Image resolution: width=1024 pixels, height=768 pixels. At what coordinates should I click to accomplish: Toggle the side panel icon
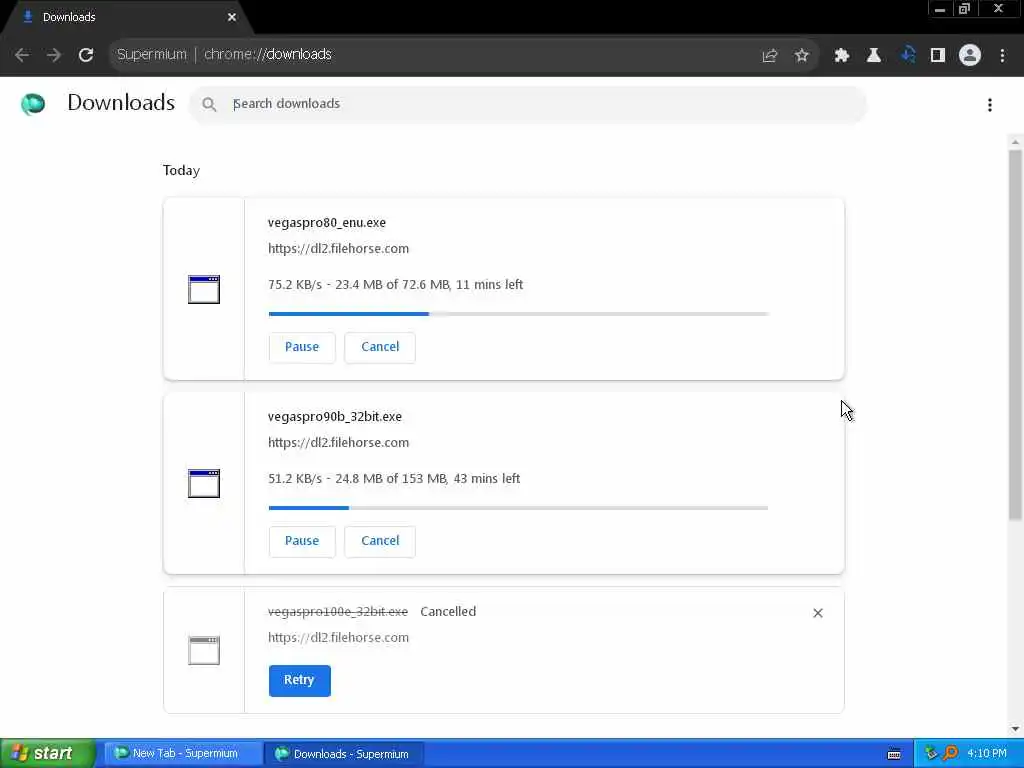pos(938,56)
